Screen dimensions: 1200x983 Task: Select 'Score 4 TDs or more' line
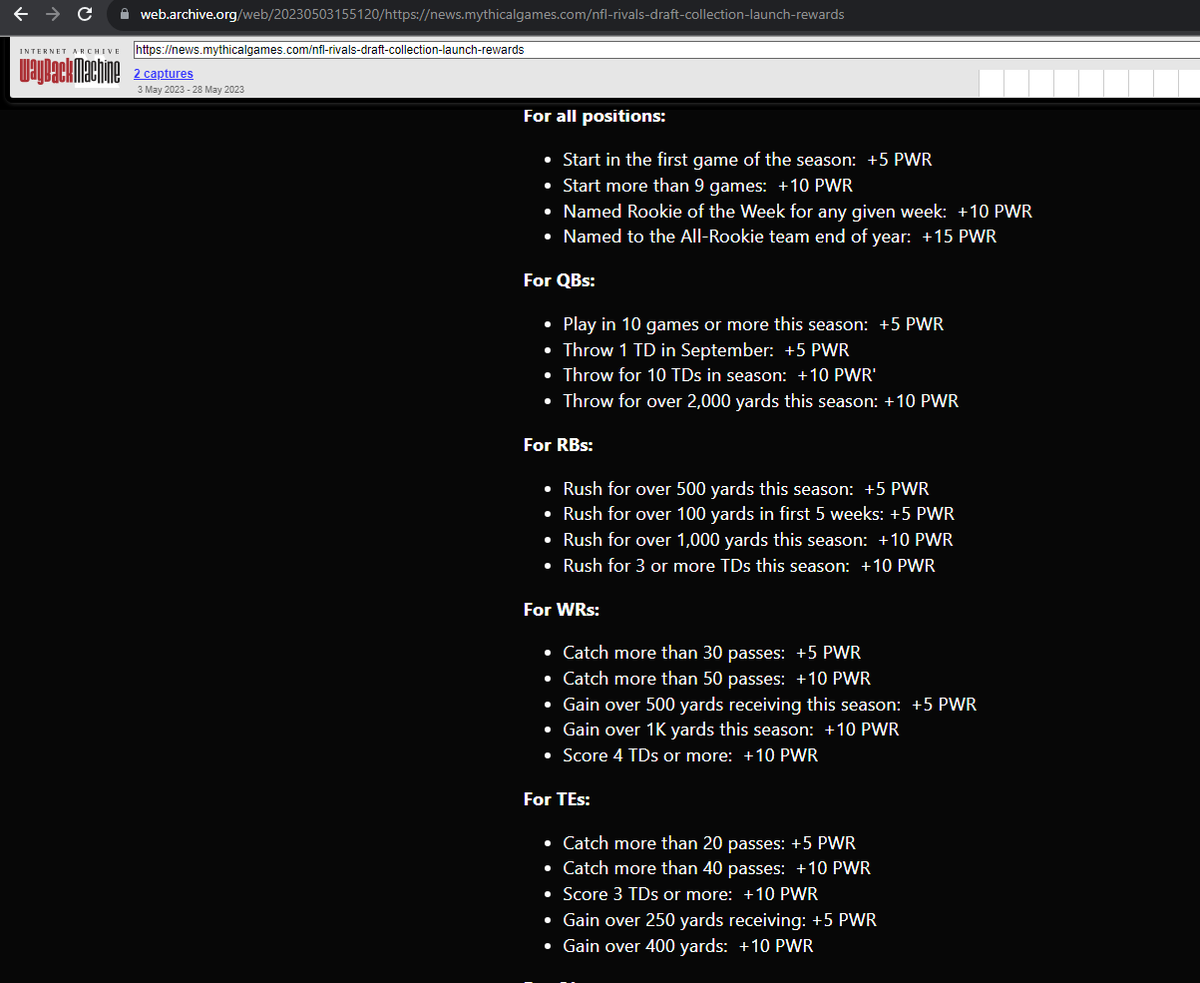tap(690, 756)
